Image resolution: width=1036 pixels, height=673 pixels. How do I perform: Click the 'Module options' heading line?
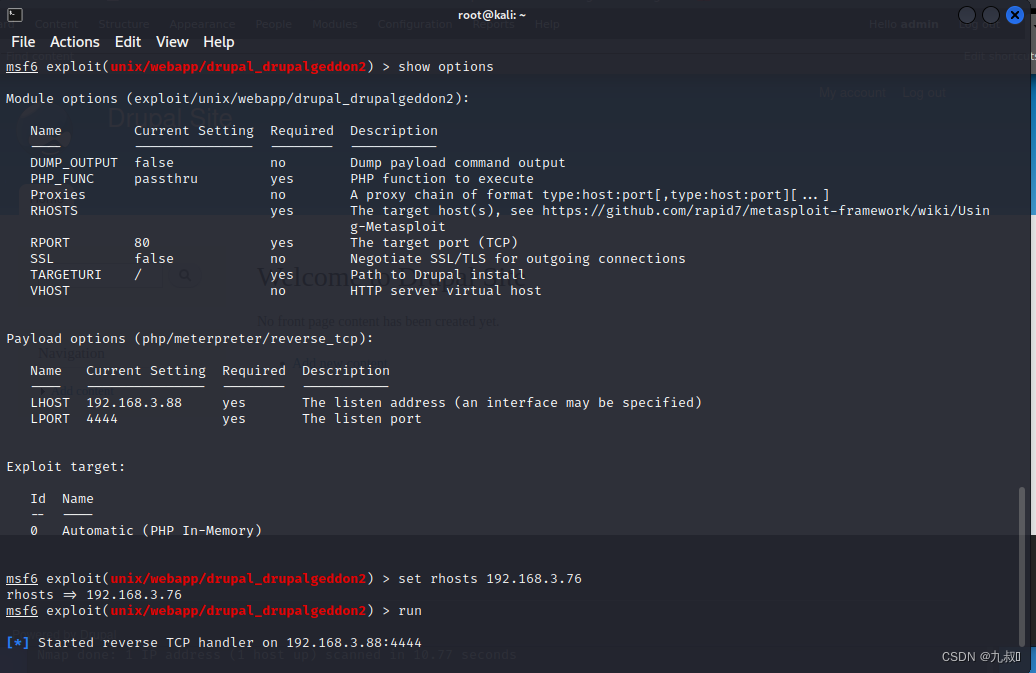coord(238,98)
